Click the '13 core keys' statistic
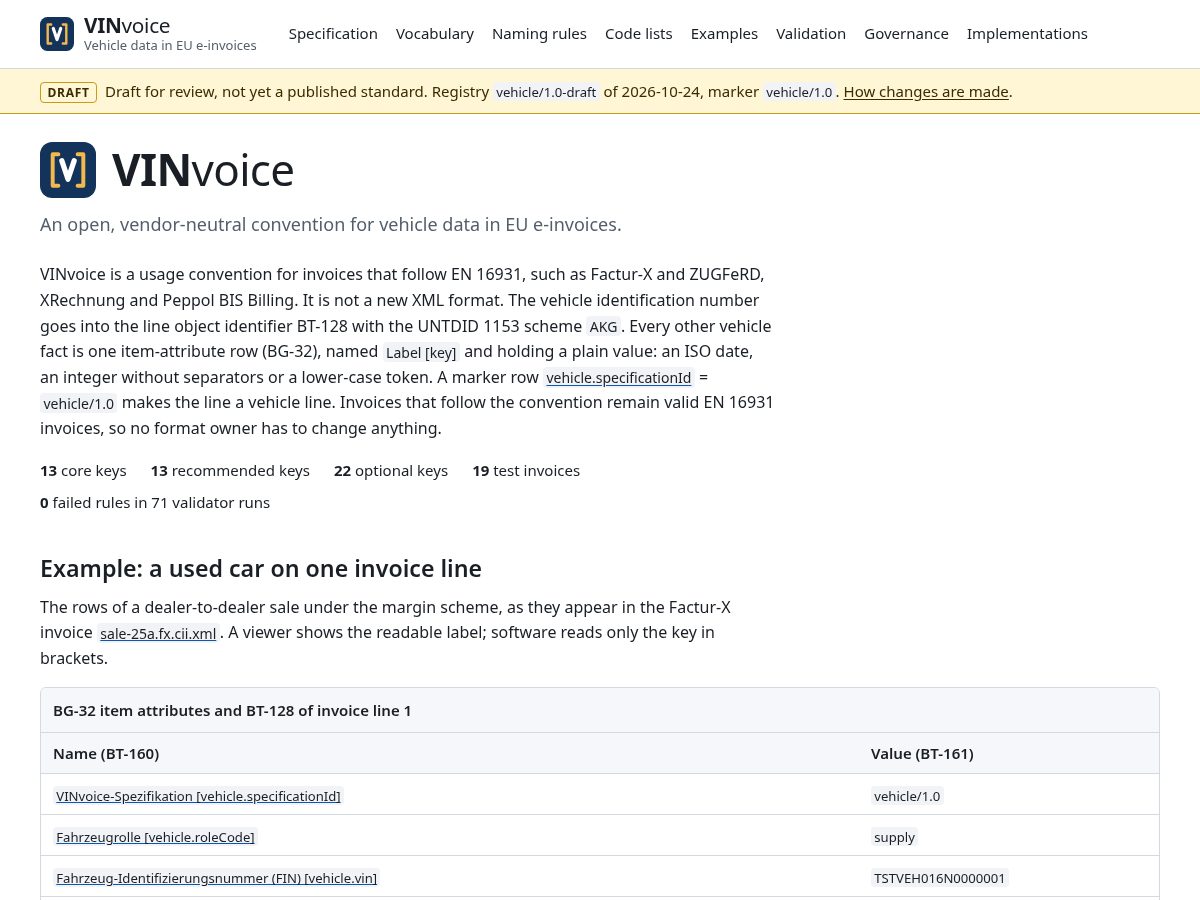 click(x=83, y=471)
